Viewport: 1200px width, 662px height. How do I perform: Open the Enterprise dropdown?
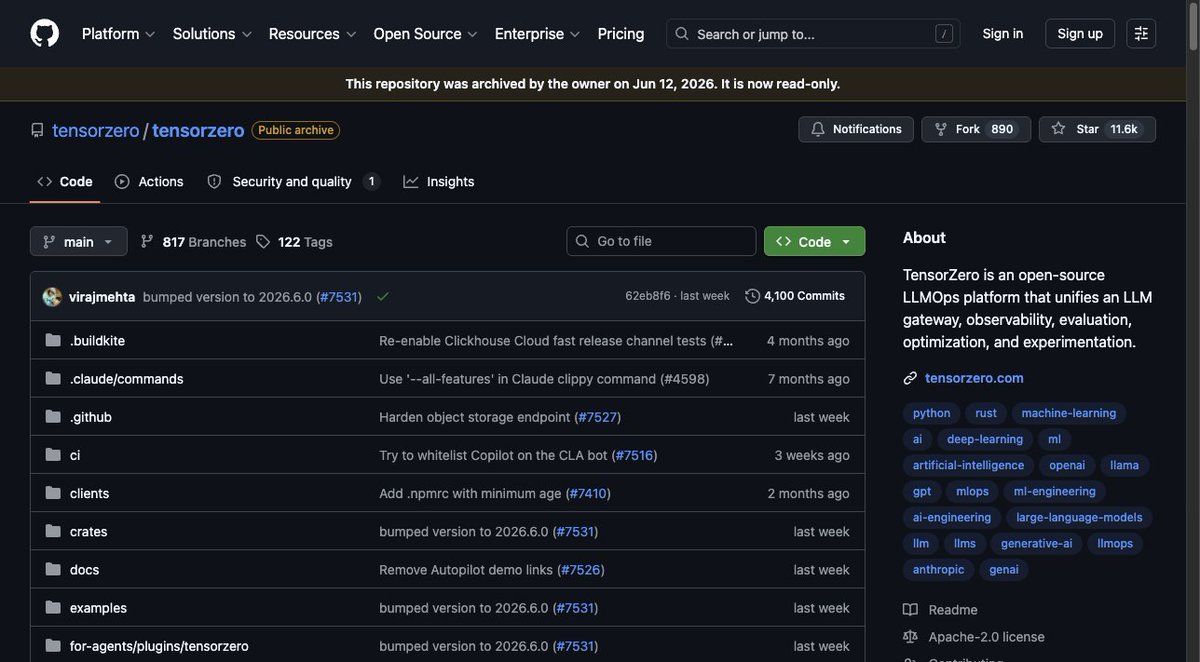coord(538,33)
